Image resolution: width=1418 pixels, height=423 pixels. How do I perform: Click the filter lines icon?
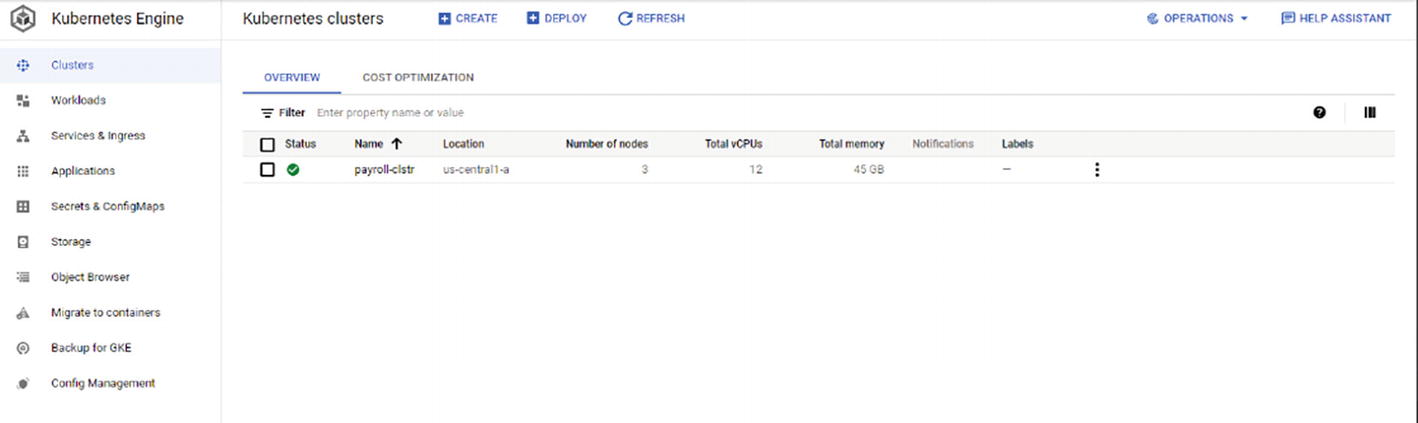click(x=267, y=113)
